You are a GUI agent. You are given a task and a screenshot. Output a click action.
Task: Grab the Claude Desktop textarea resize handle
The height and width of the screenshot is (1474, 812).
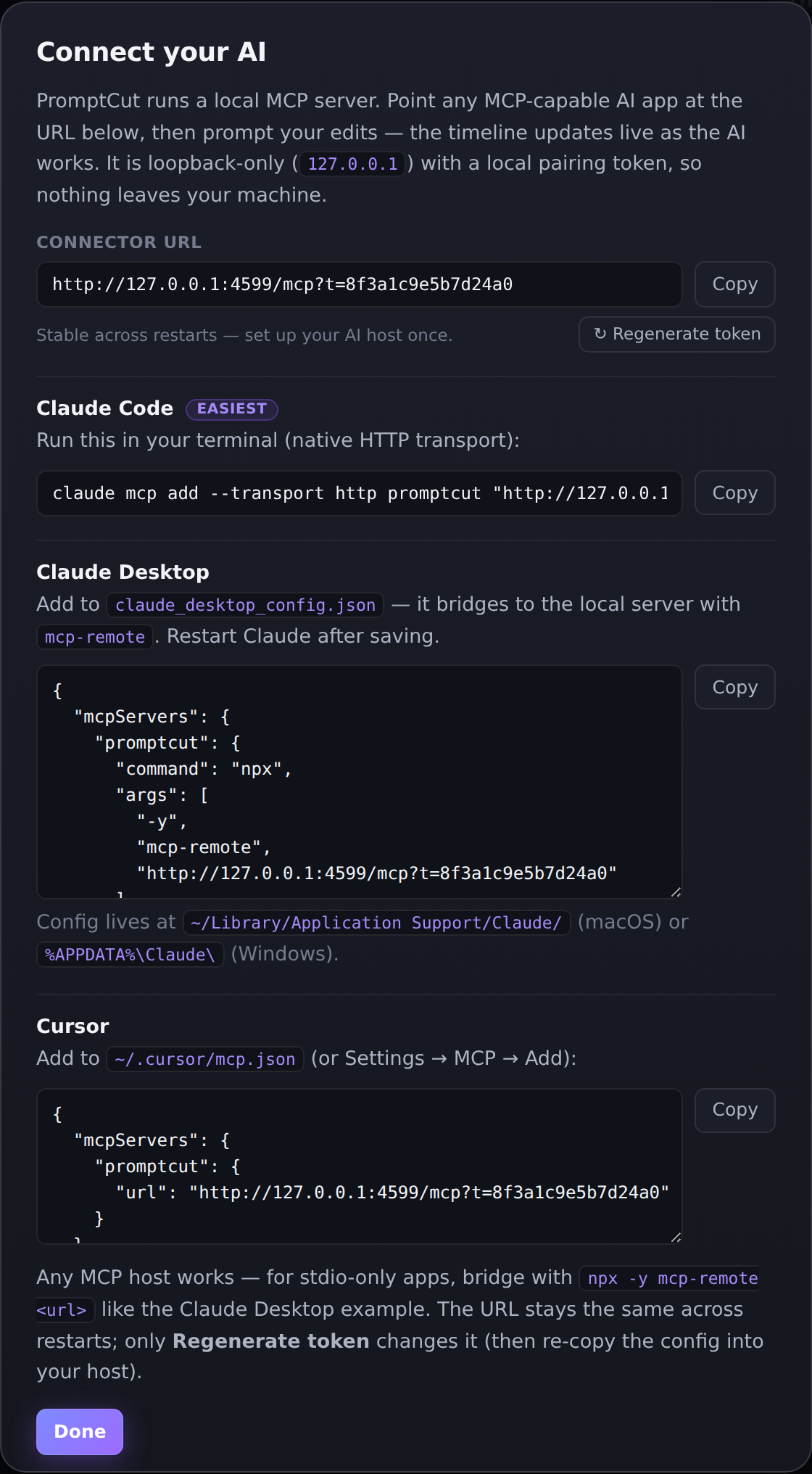(x=676, y=892)
